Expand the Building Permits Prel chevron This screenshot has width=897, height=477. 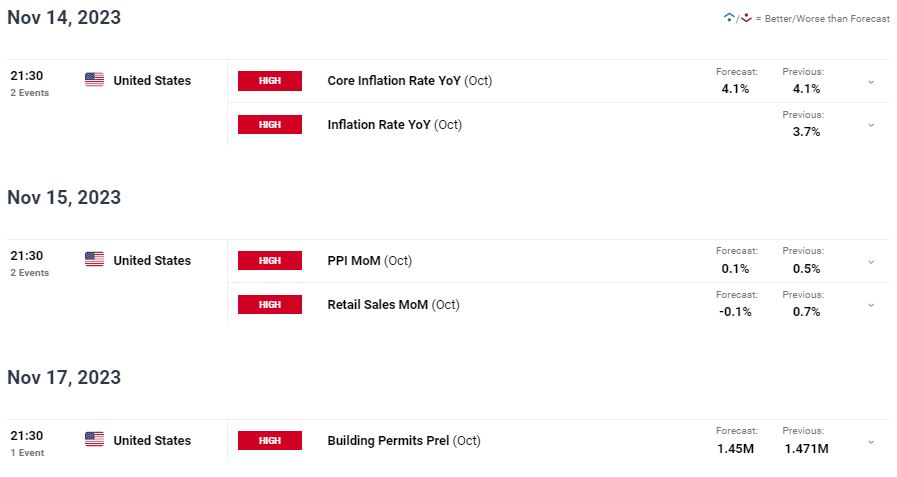click(x=871, y=442)
